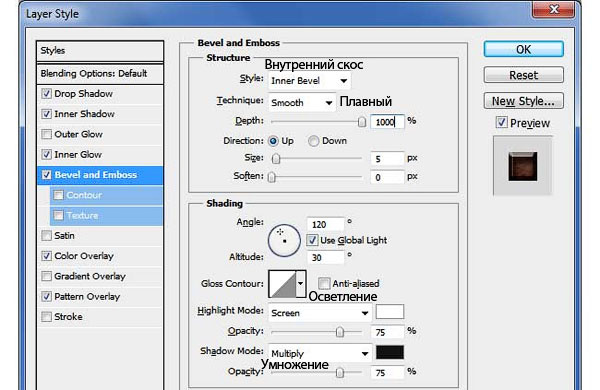Click the Gloss Contour curve thumbnail
This screenshot has width=600, height=390.
(282, 284)
